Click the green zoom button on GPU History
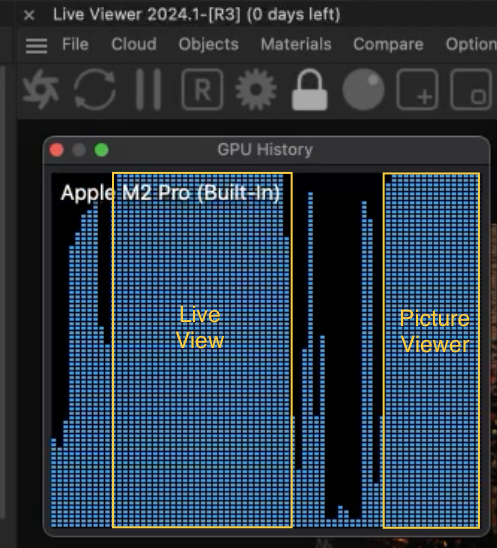497x548 pixels. [x=101, y=150]
